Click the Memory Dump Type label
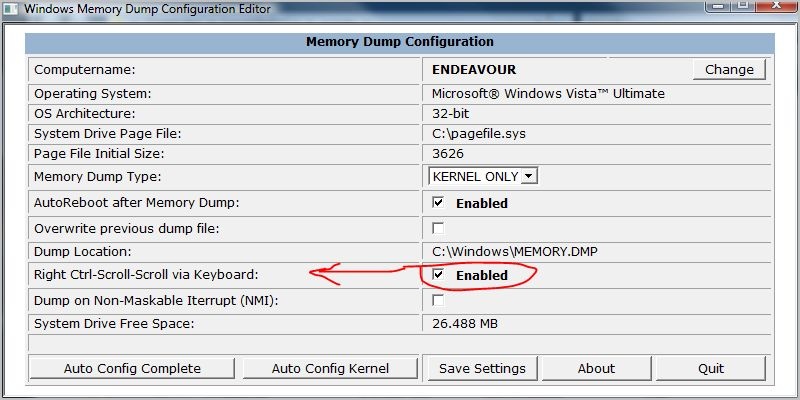The width and height of the screenshot is (800, 400). click(x=97, y=177)
